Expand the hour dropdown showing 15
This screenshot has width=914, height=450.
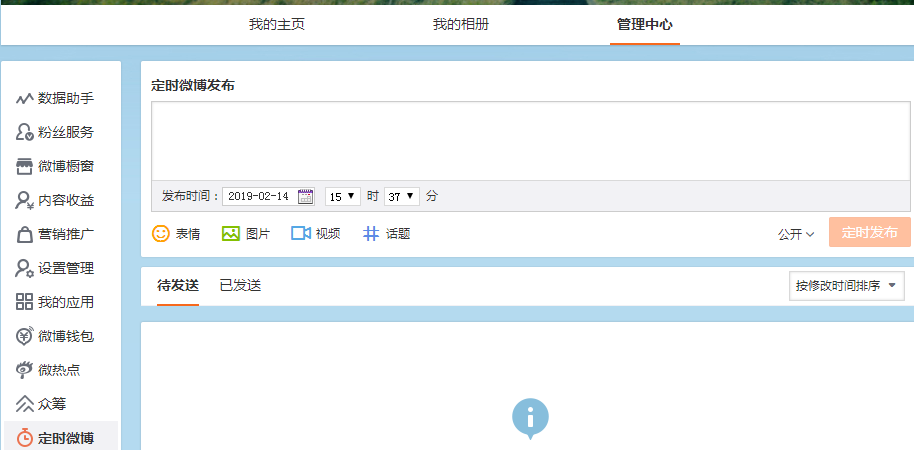click(342, 196)
